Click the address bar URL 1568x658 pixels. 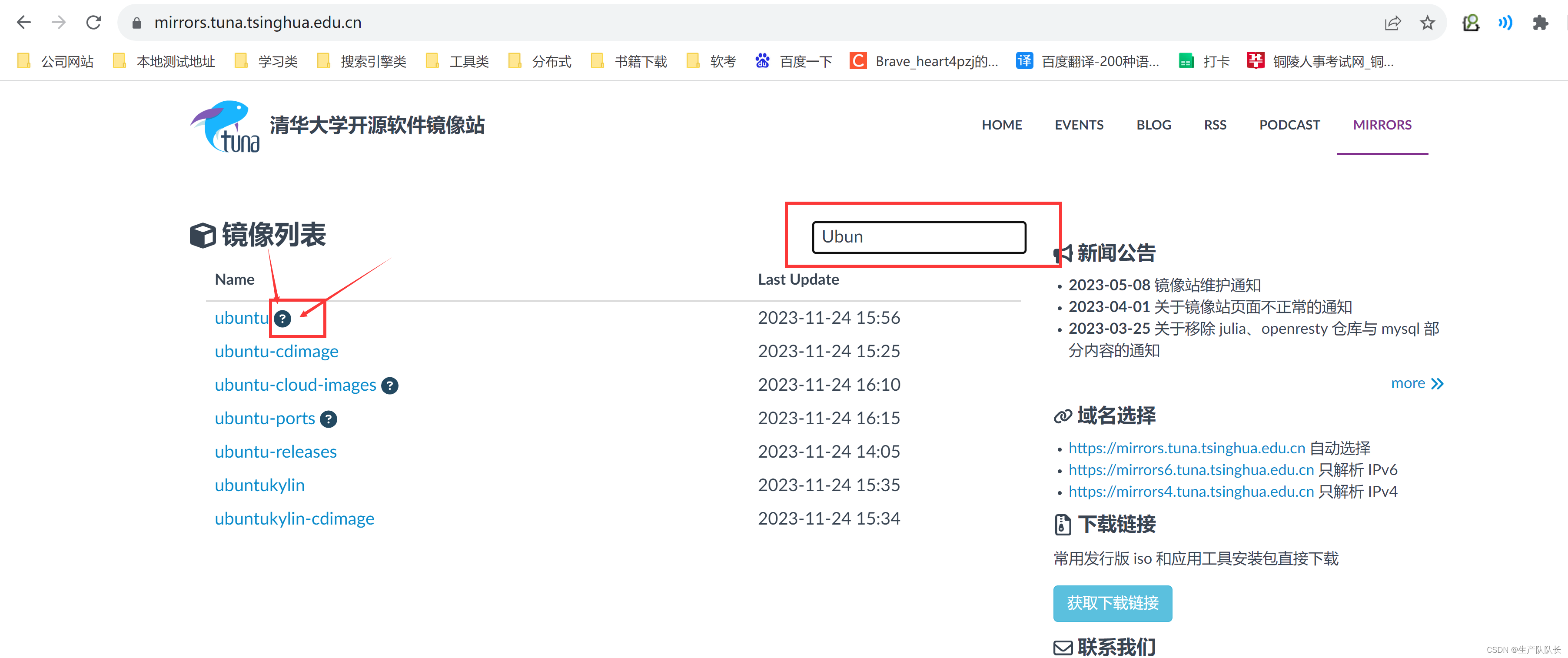257,23
